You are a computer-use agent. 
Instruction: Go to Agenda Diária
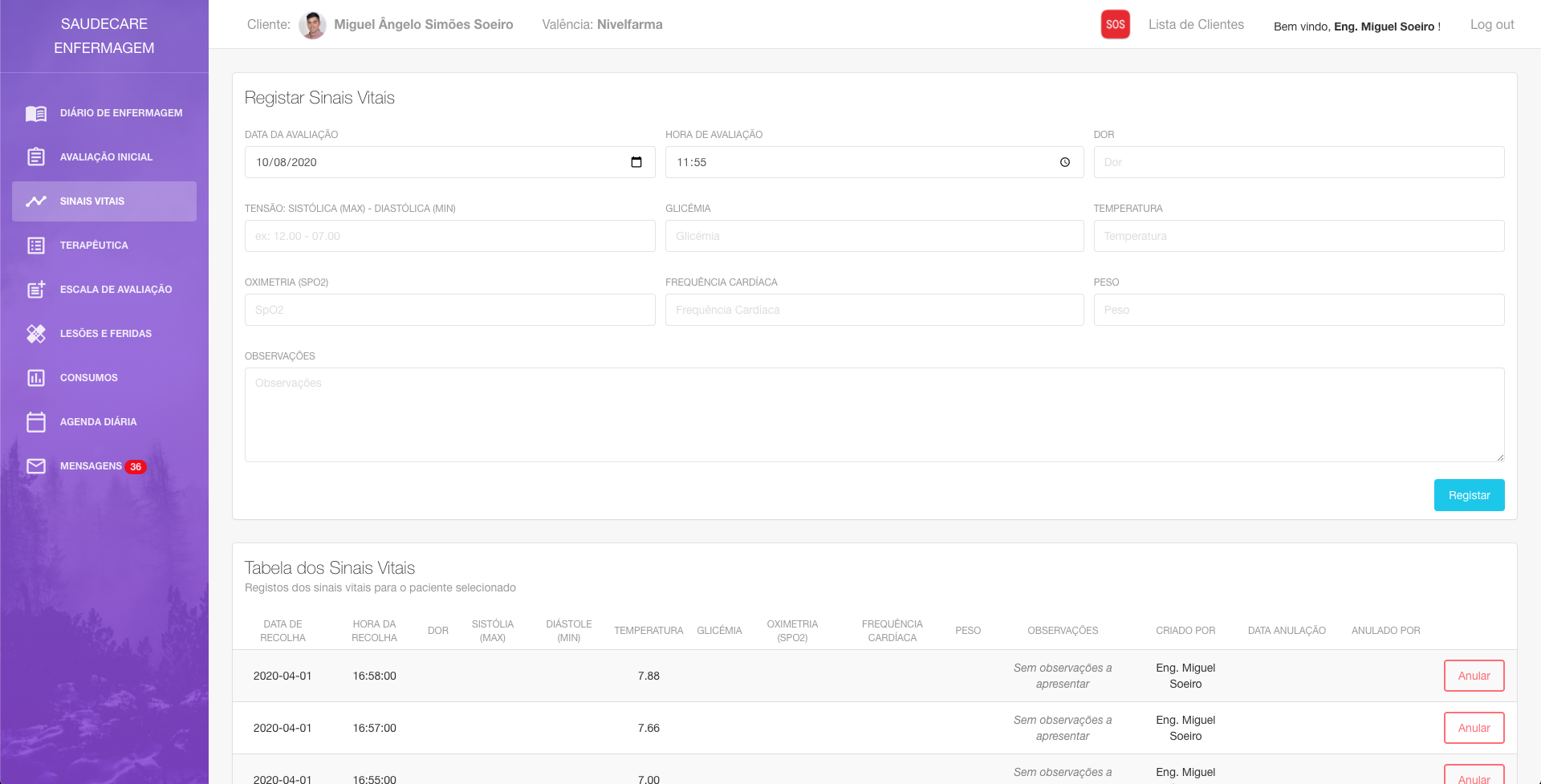(104, 422)
